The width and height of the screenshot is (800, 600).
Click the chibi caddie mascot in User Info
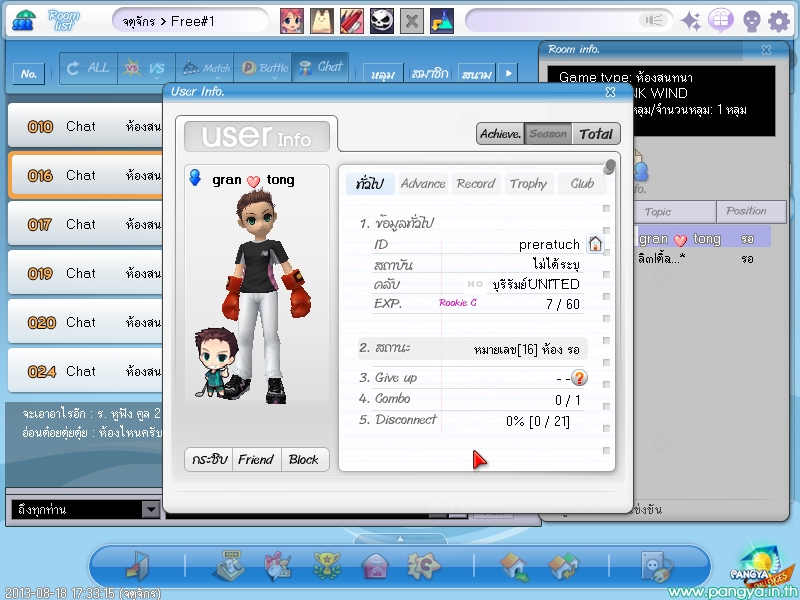pyautogui.click(x=216, y=362)
